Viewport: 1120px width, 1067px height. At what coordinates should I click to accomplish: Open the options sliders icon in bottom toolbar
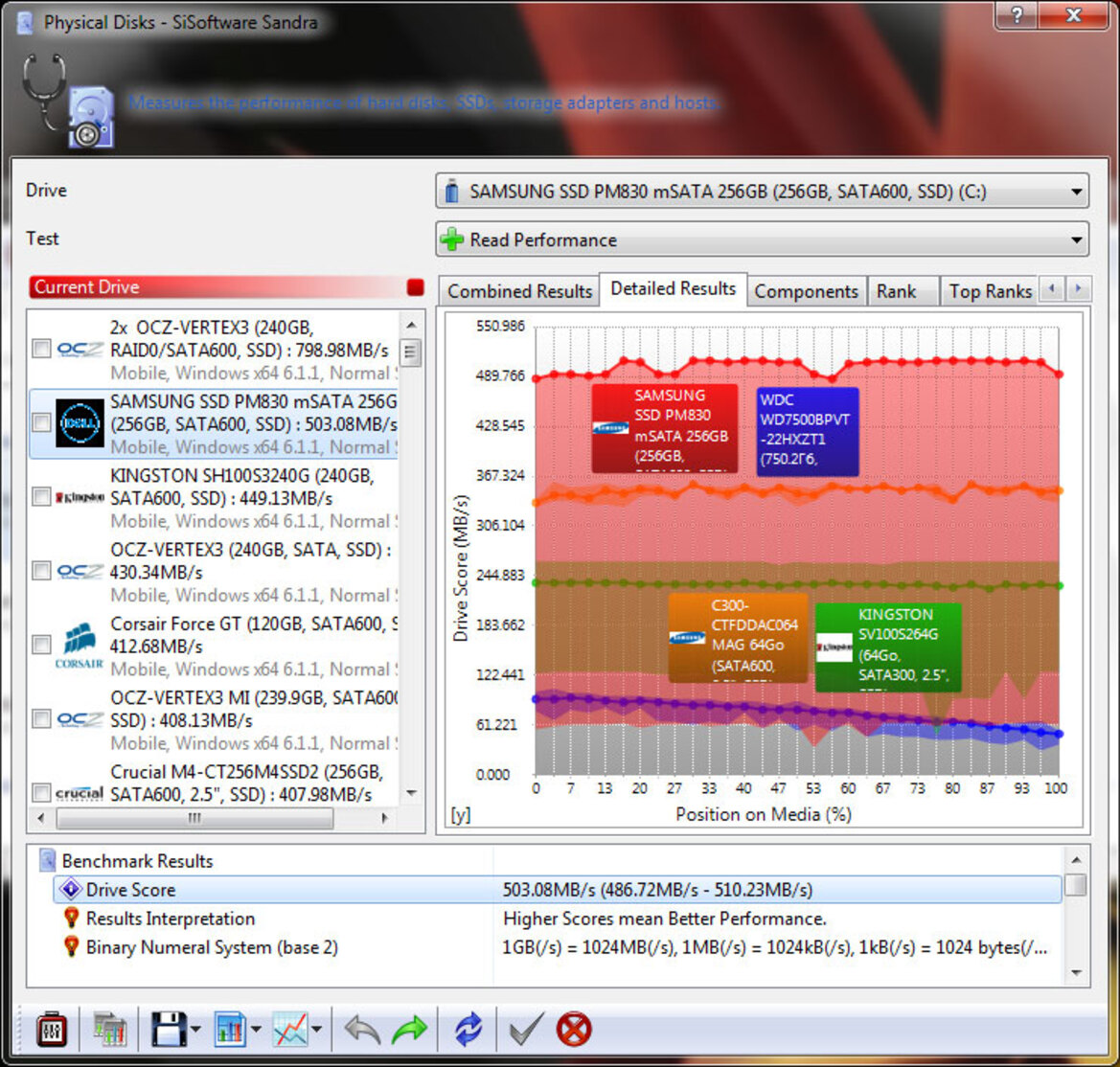point(52,1029)
